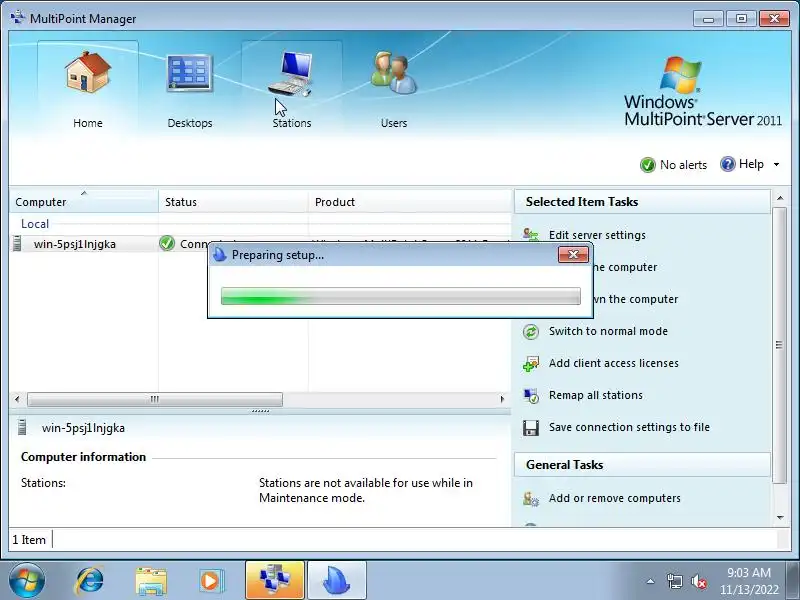
Task: Click the floppy disk save icon
Action: tap(531, 428)
